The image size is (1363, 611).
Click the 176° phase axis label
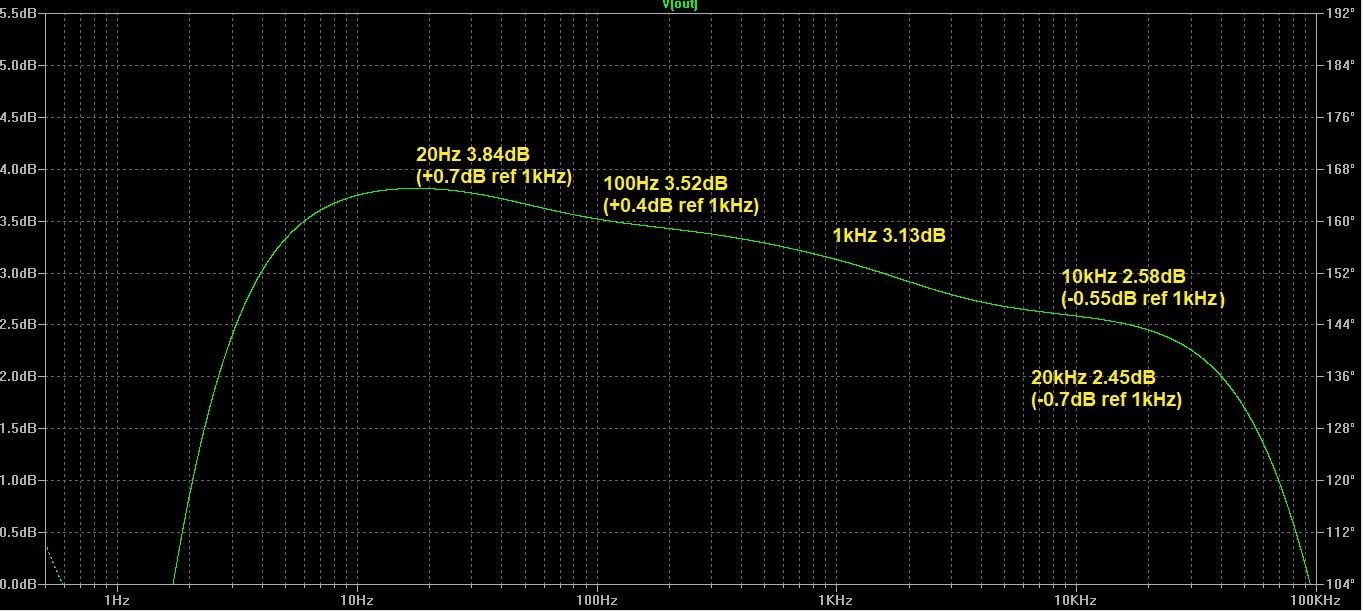click(x=1340, y=117)
